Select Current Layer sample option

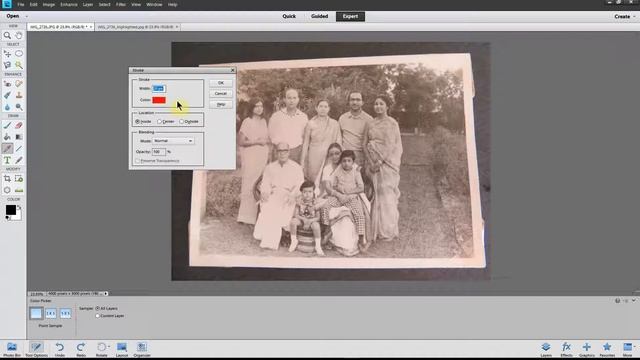tap(98, 316)
